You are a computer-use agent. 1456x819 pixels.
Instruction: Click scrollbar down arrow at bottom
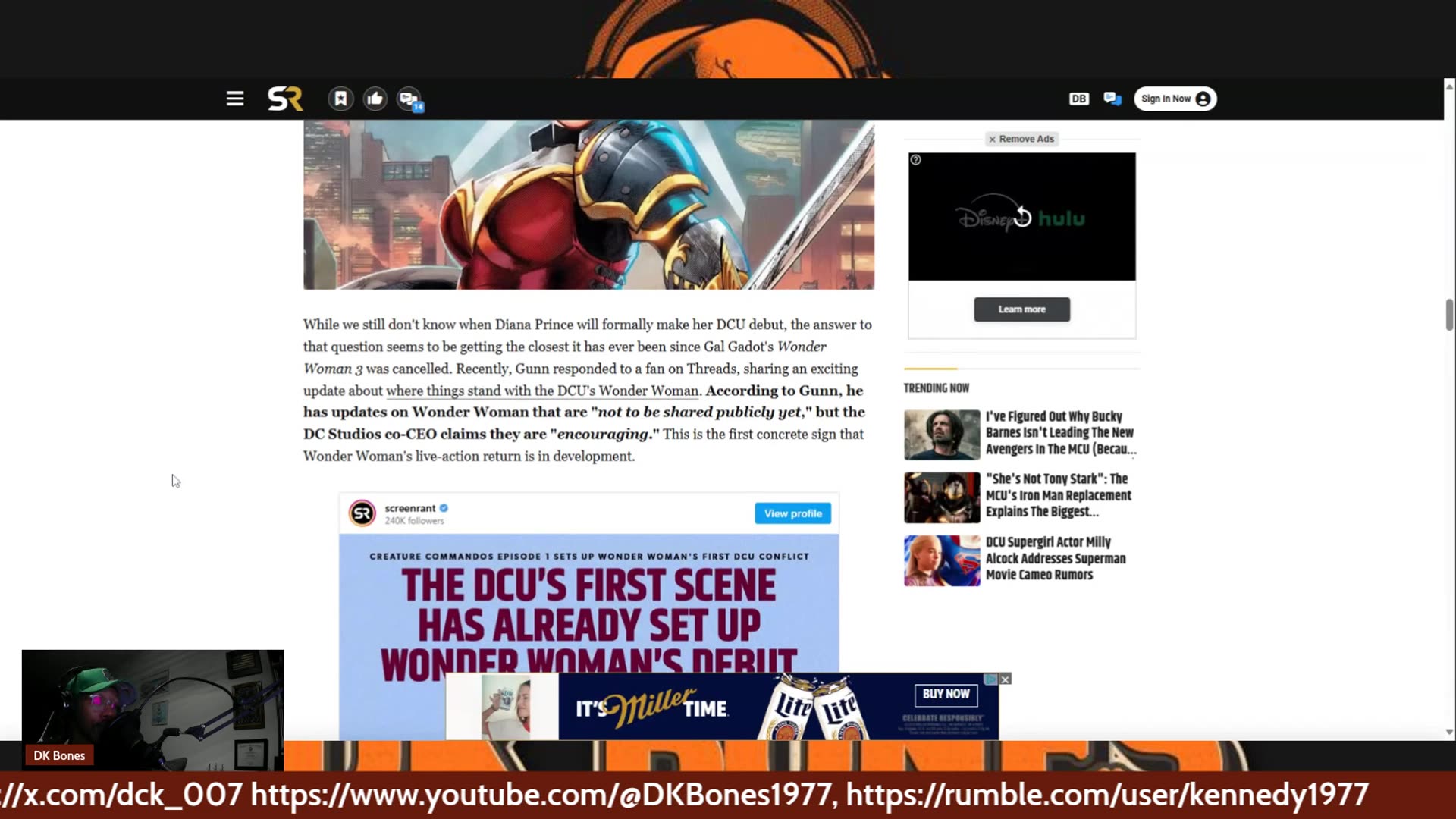click(1449, 733)
